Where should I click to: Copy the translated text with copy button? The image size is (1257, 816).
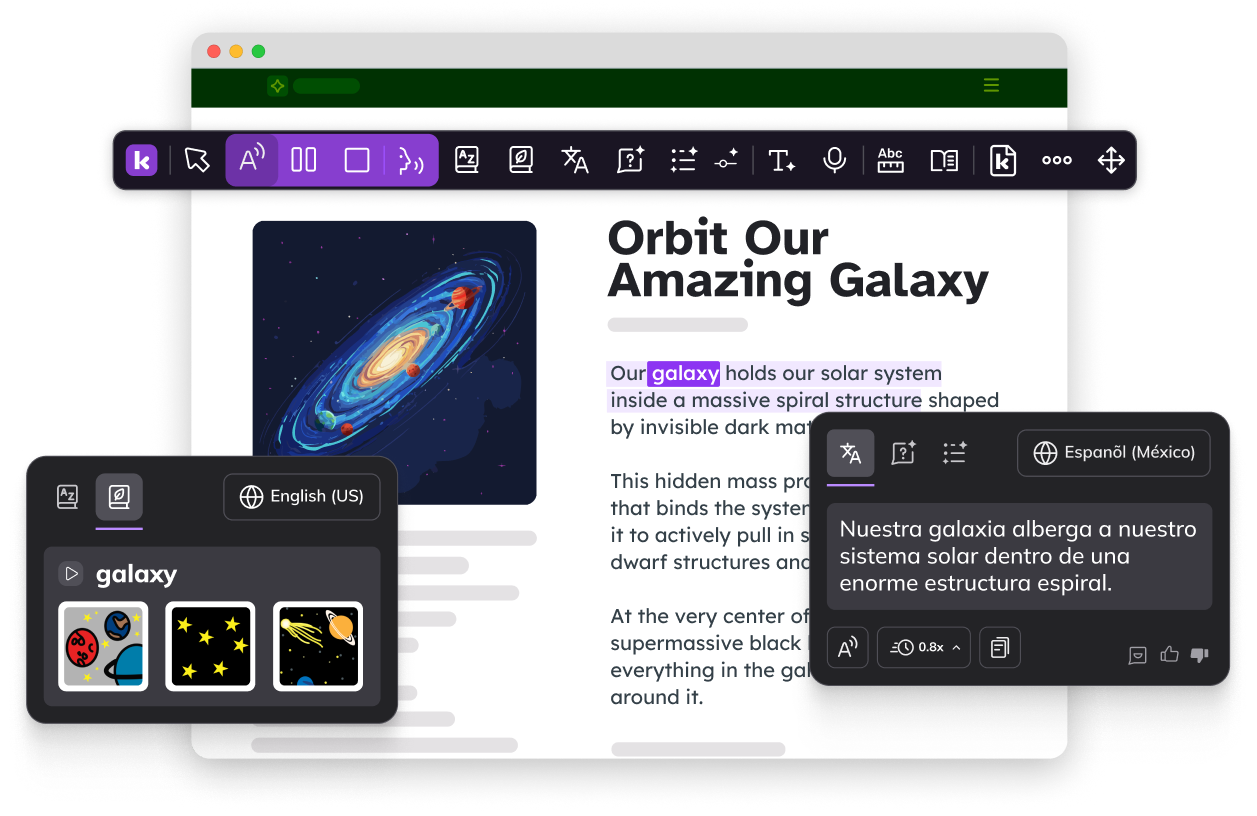click(x=1000, y=648)
